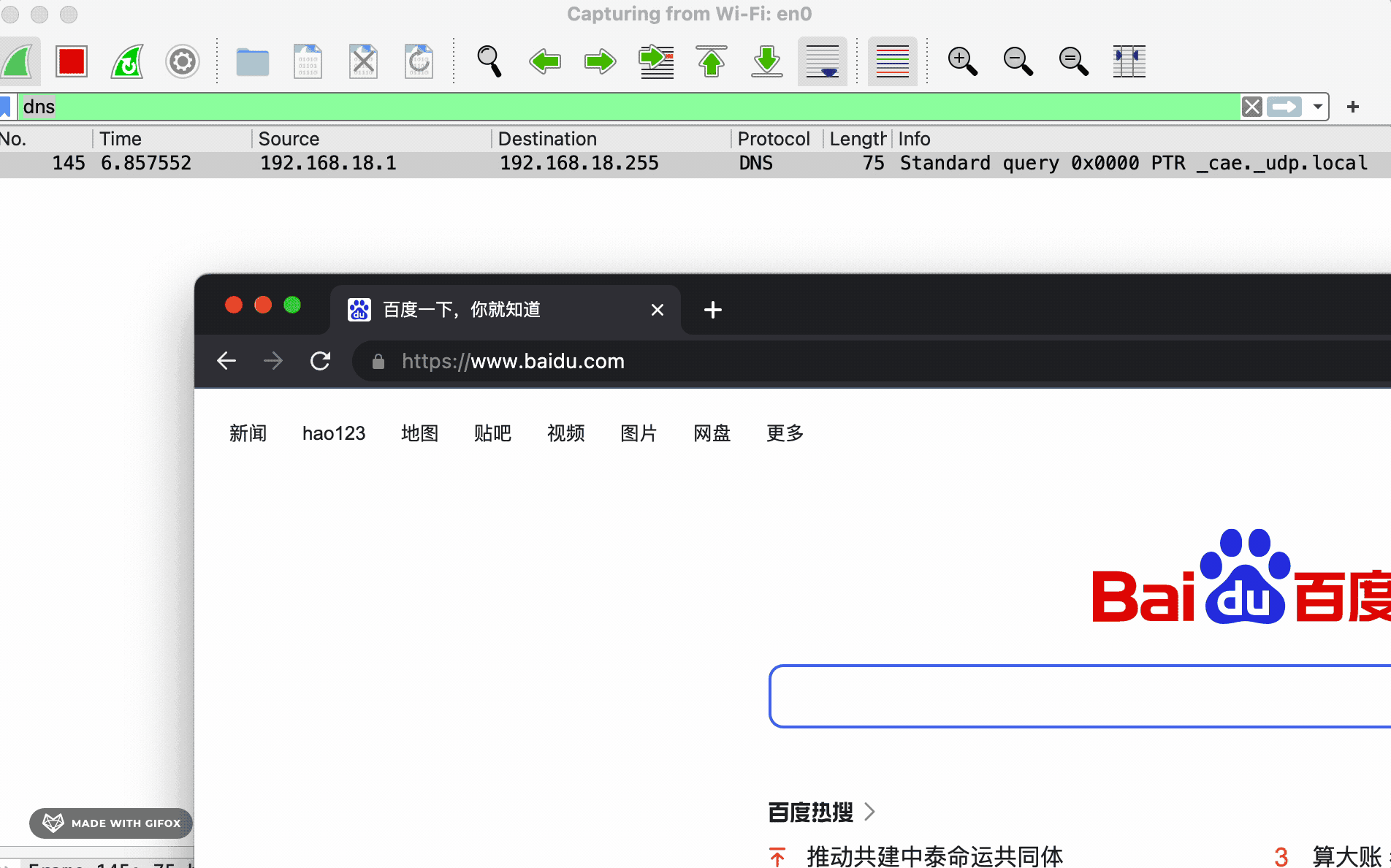
Task: Select packet 145 DNS row
Action: (695, 163)
